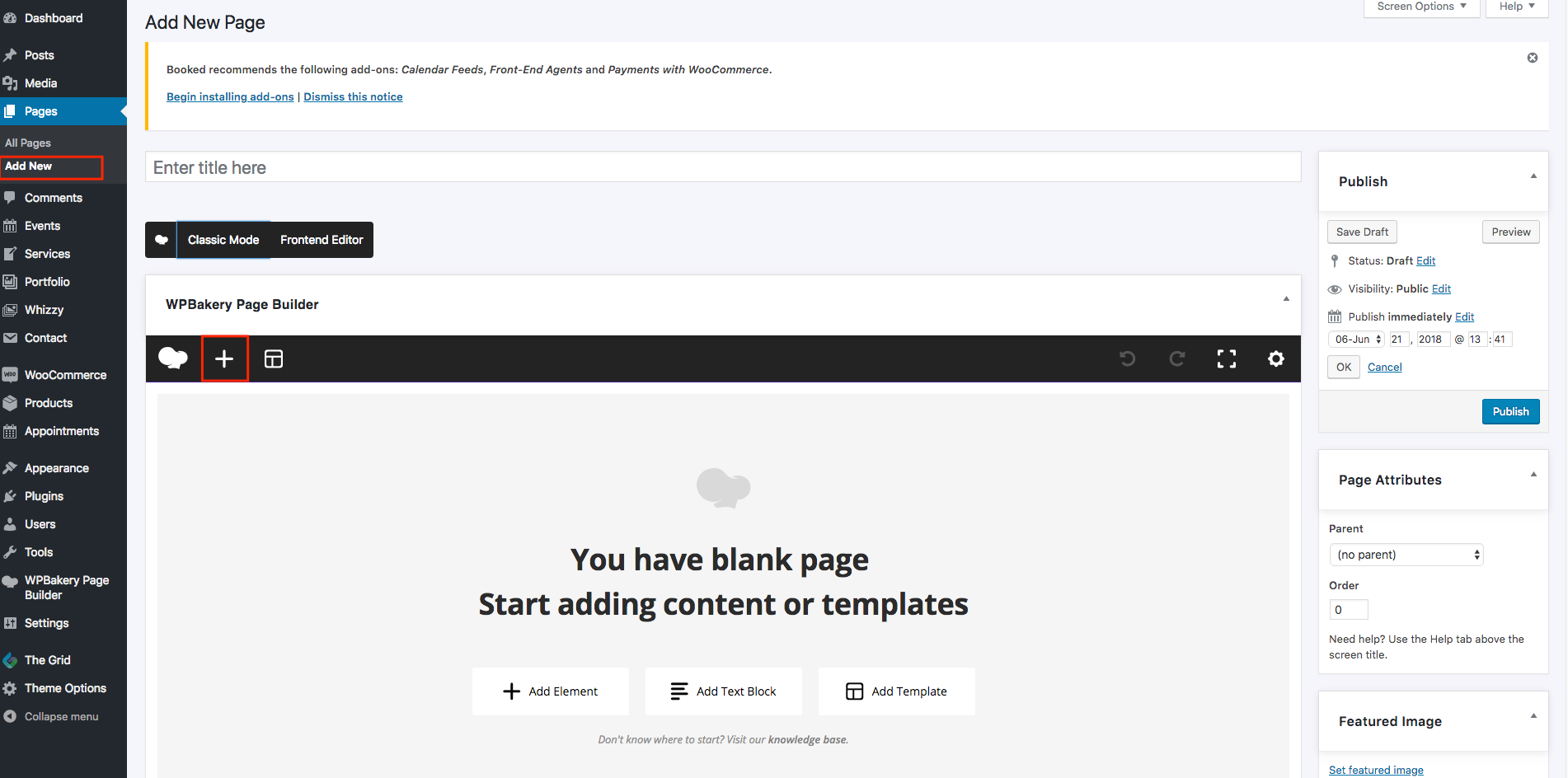The width and height of the screenshot is (1568, 778).
Task: Click the Redo arrow icon
Action: 1177,359
